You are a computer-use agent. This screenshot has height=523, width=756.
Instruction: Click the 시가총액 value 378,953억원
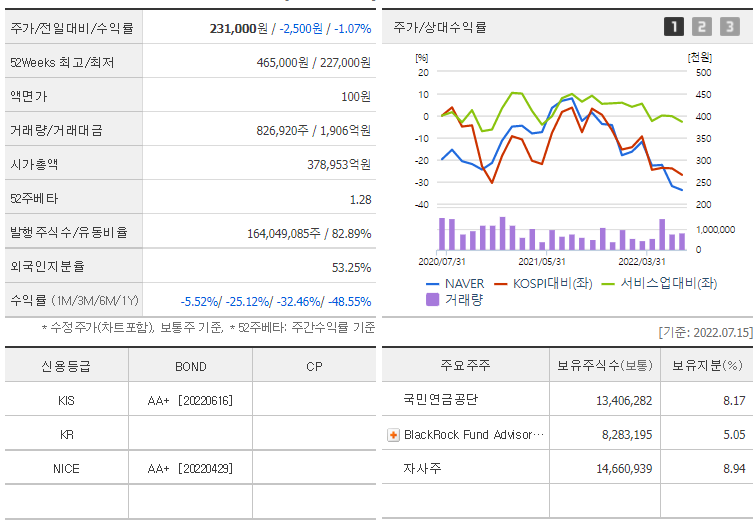339,165
